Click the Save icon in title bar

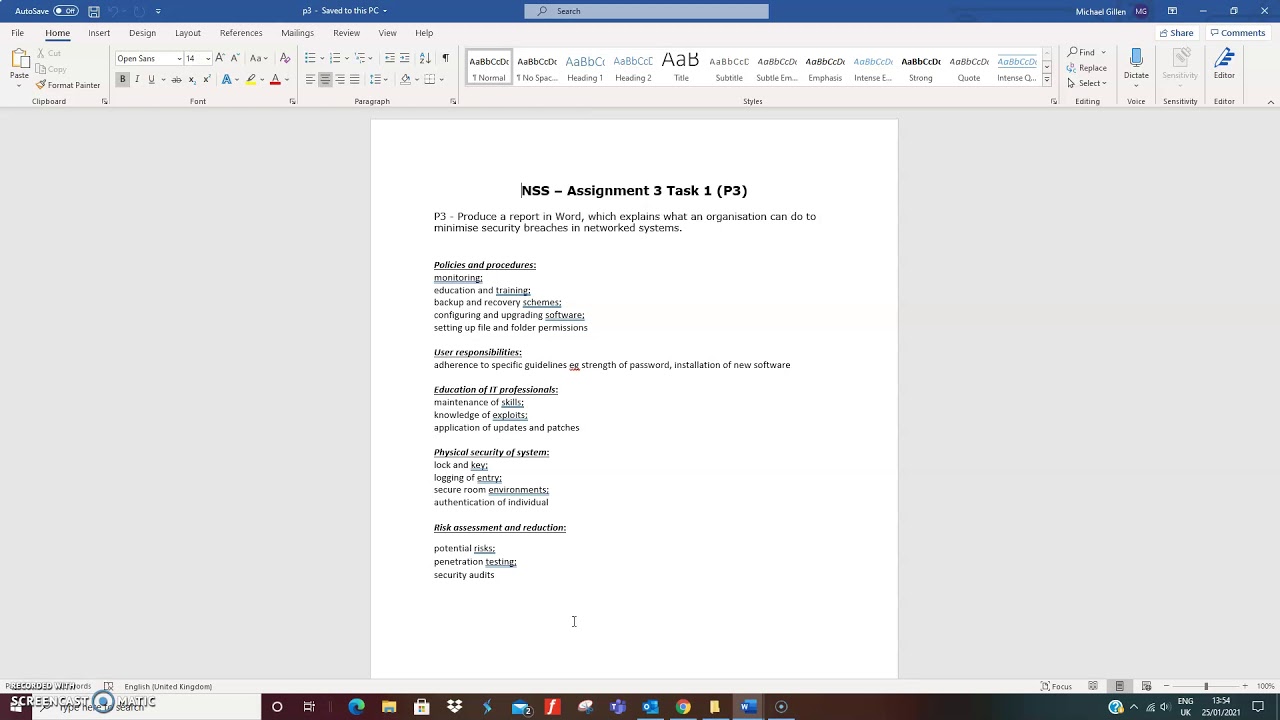click(x=94, y=11)
